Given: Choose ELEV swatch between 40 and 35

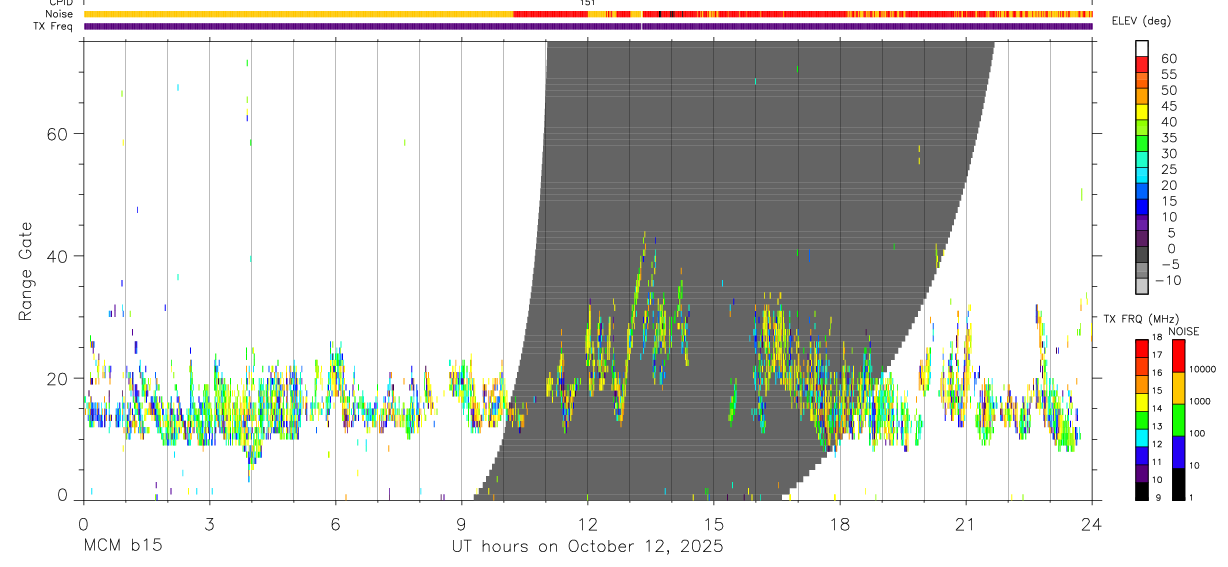Looking at the screenshot, I should click(x=1142, y=128).
